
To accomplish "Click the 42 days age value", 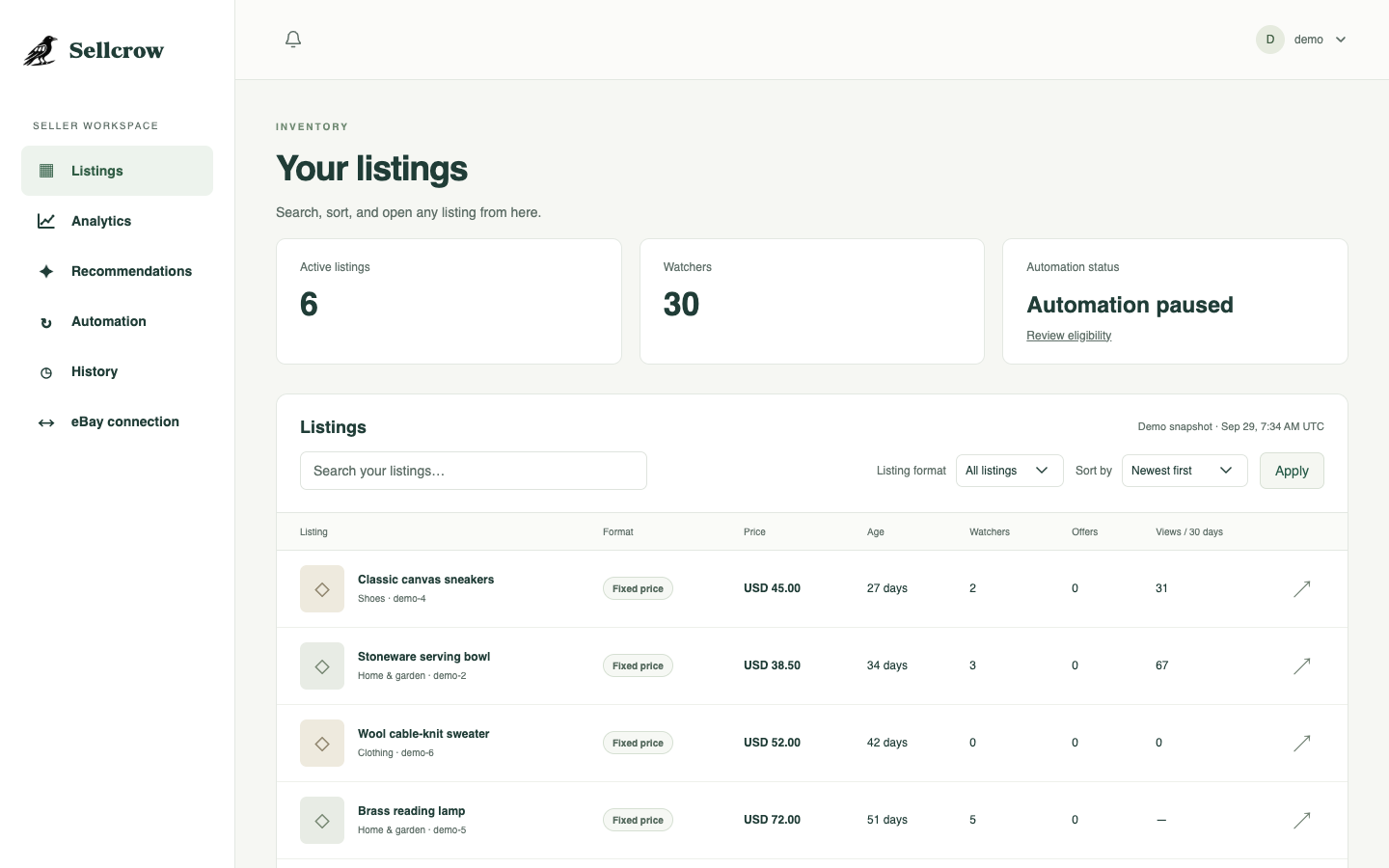I will point(887,743).
